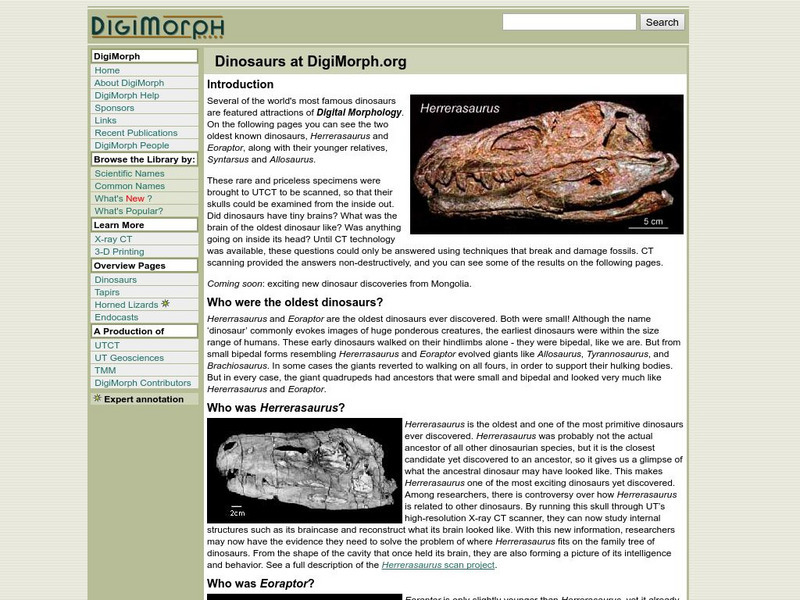
Task: Open the Sponsors page
Action: (x=114, y=108)
